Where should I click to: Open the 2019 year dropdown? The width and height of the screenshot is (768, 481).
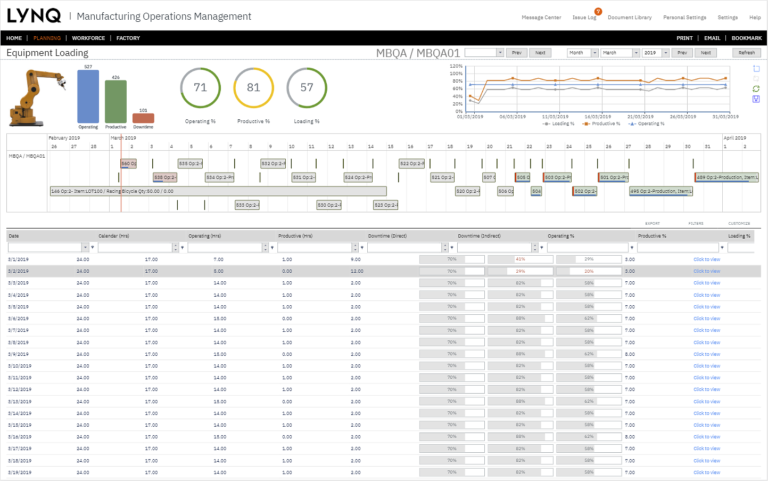click(656, 52)
